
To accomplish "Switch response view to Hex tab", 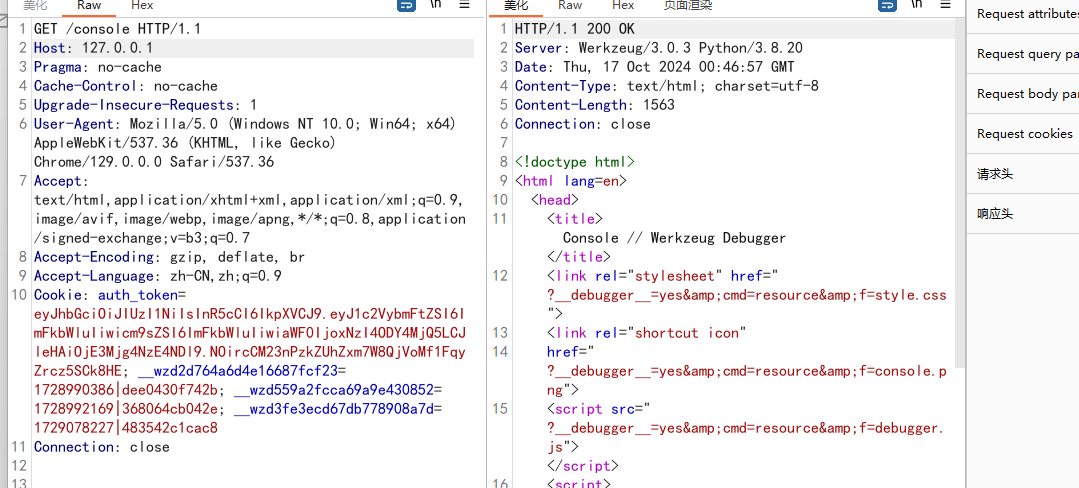I will (x=623, y=5).
